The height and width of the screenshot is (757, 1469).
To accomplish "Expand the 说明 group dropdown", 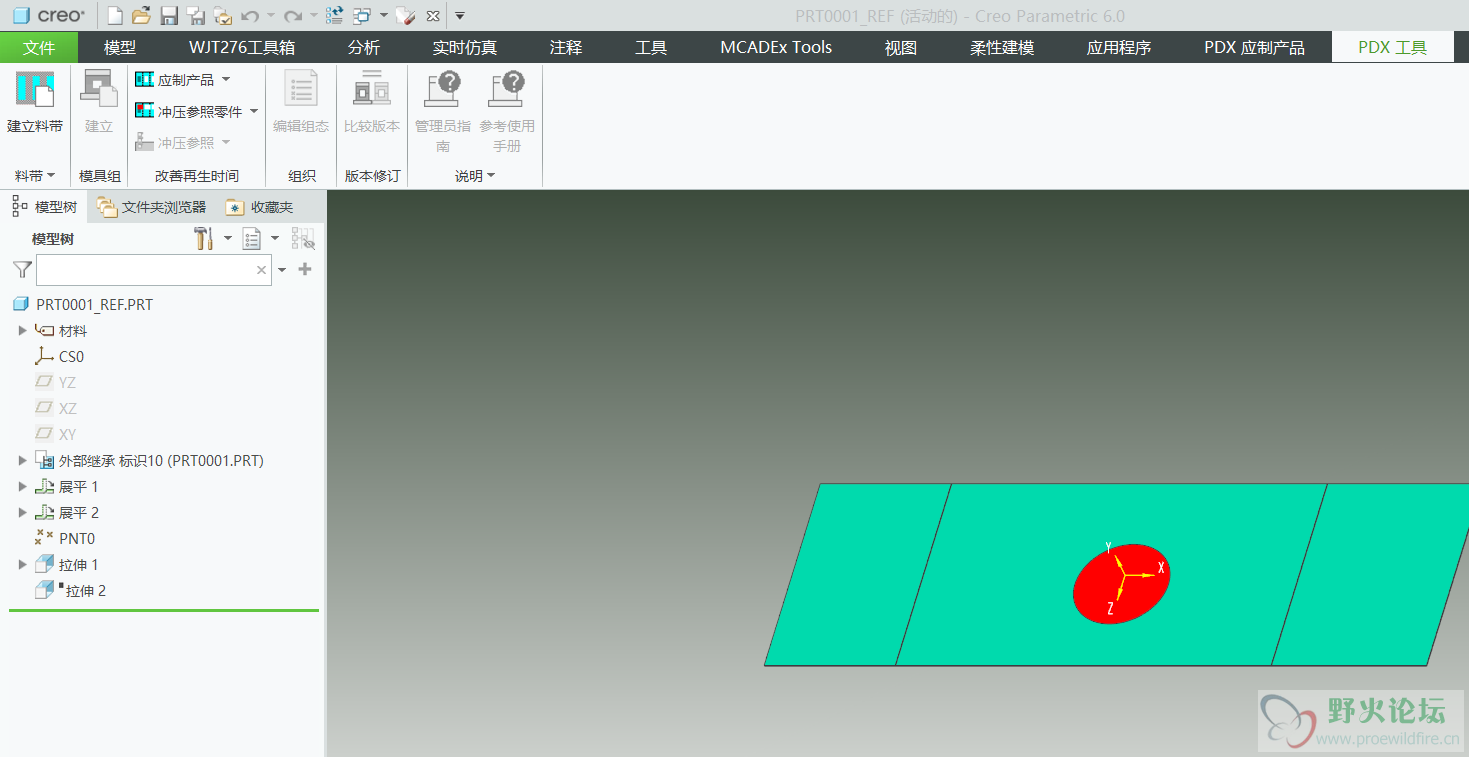I will coord(475,176).
